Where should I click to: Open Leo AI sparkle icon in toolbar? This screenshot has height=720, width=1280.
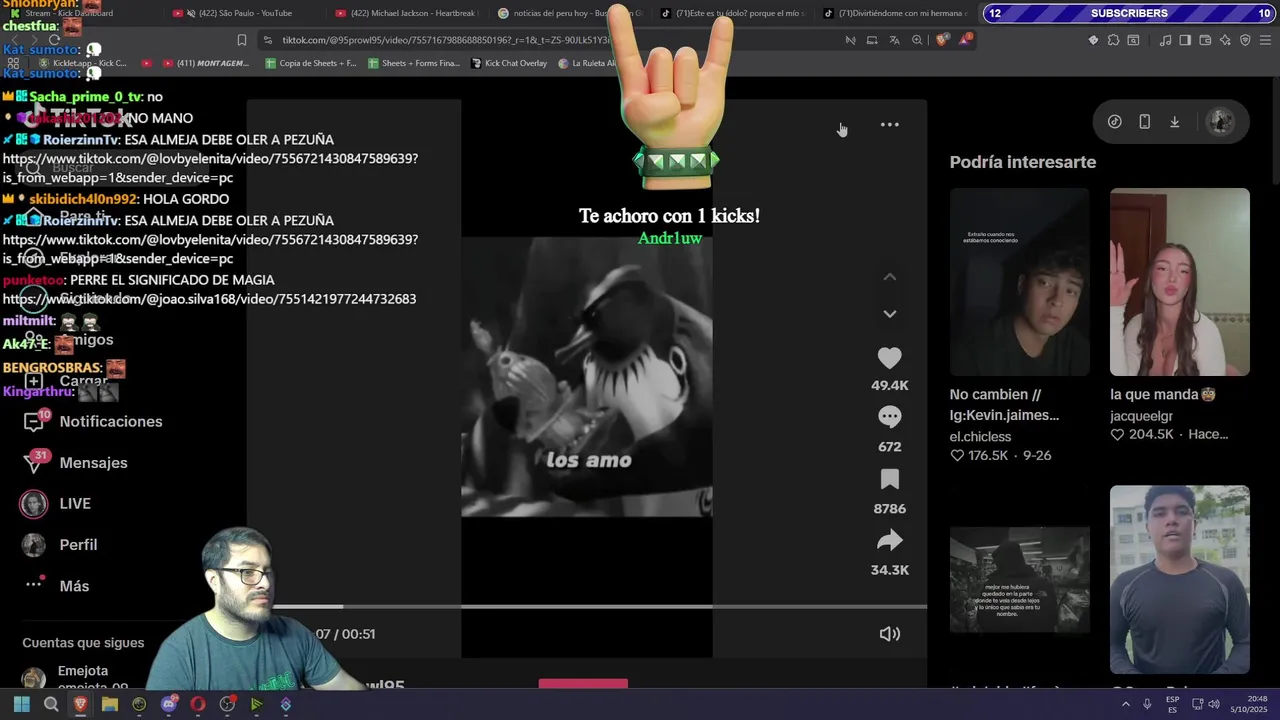[x=1225, y=40]
